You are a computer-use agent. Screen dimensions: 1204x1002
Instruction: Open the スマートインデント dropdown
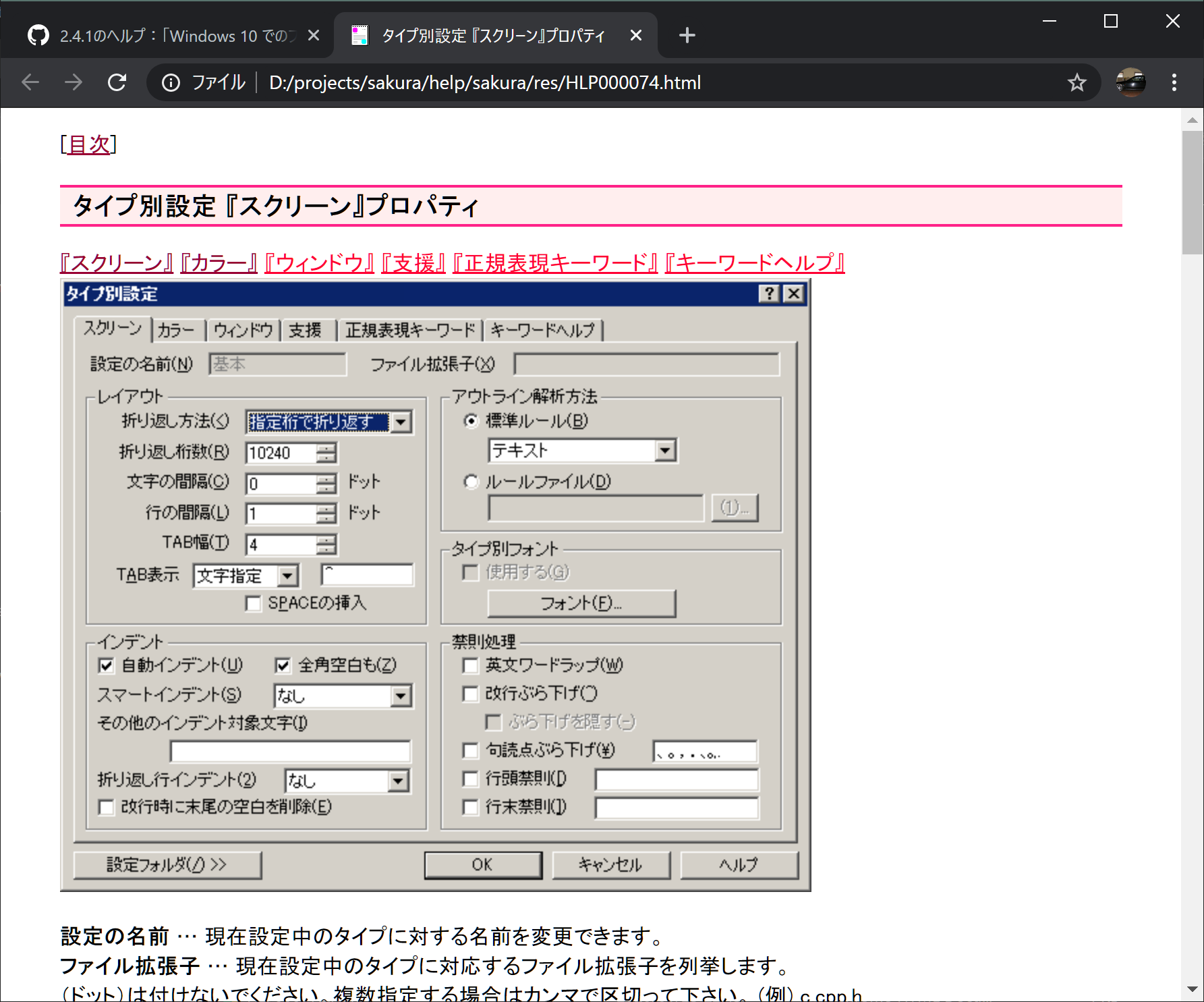tap(401, 696)
